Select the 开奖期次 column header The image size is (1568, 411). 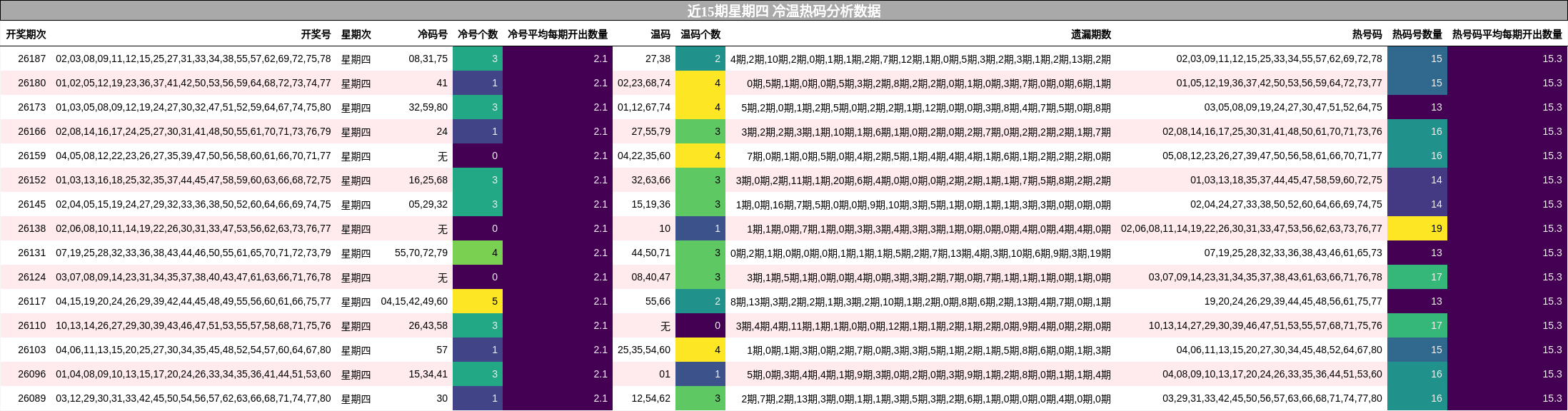26,34
